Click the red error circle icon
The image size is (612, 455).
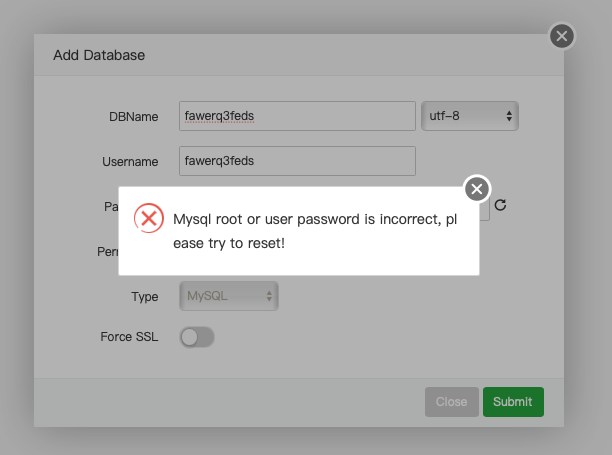pos(149,217)
